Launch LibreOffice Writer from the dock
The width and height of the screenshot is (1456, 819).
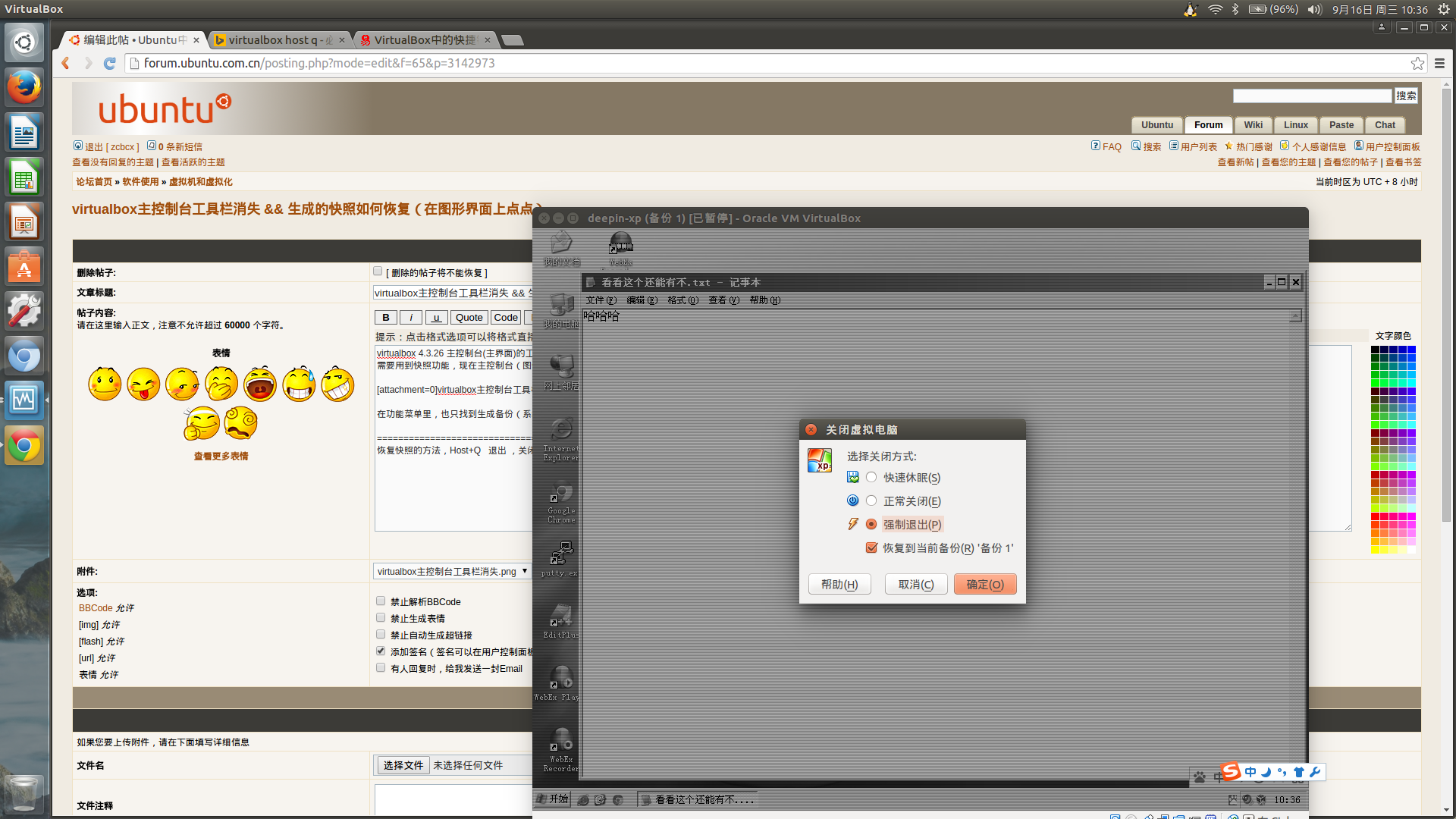coord(24,133)
